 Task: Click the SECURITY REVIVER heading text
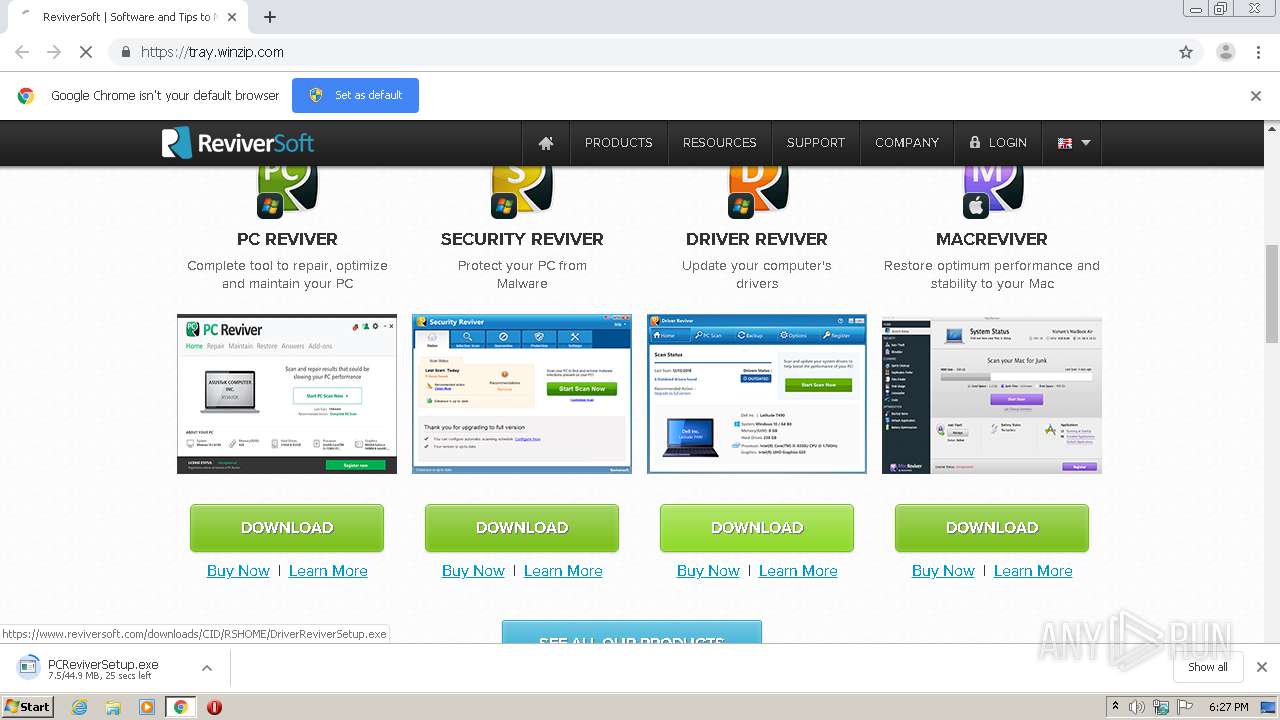522,239
